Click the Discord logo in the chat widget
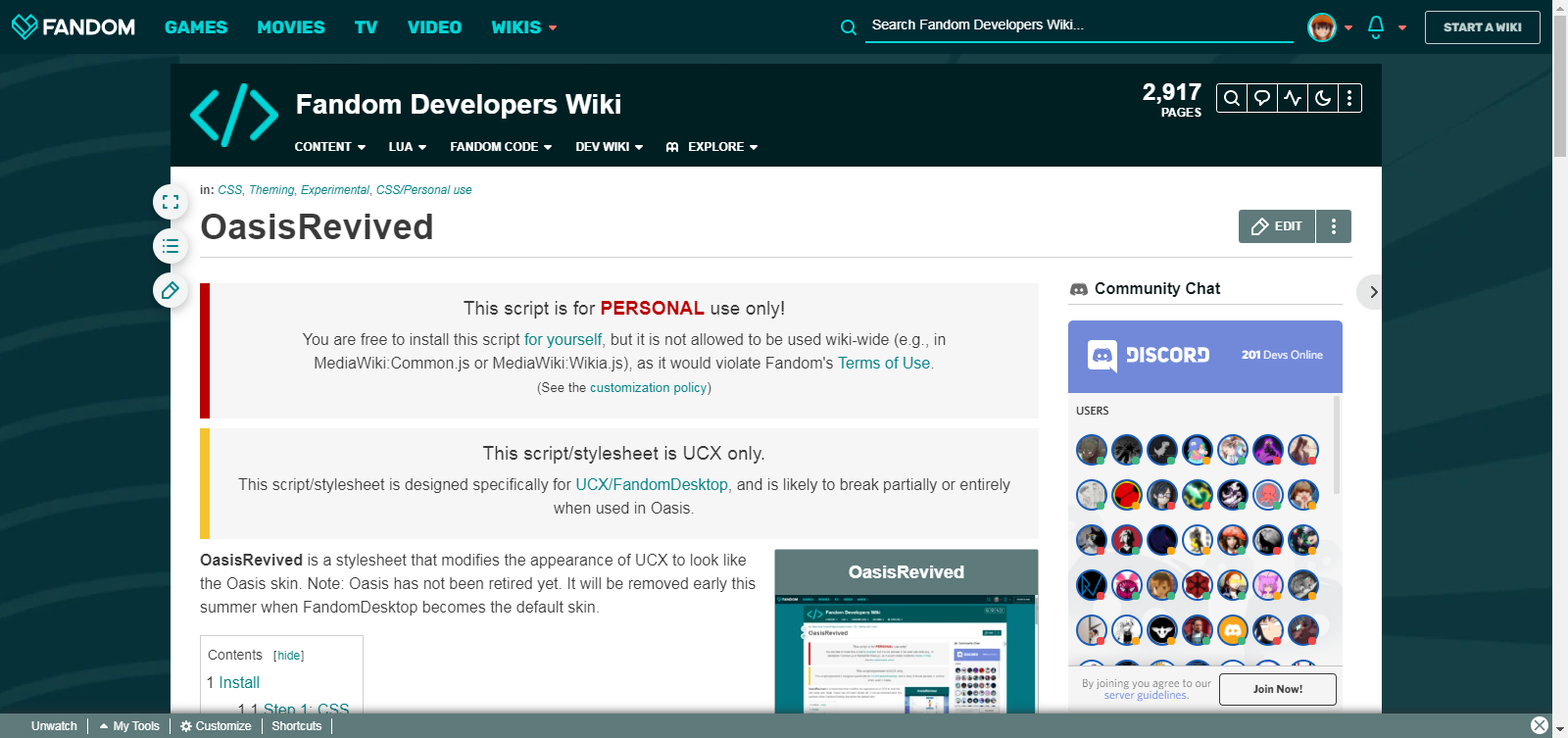 coord(1149,355)
